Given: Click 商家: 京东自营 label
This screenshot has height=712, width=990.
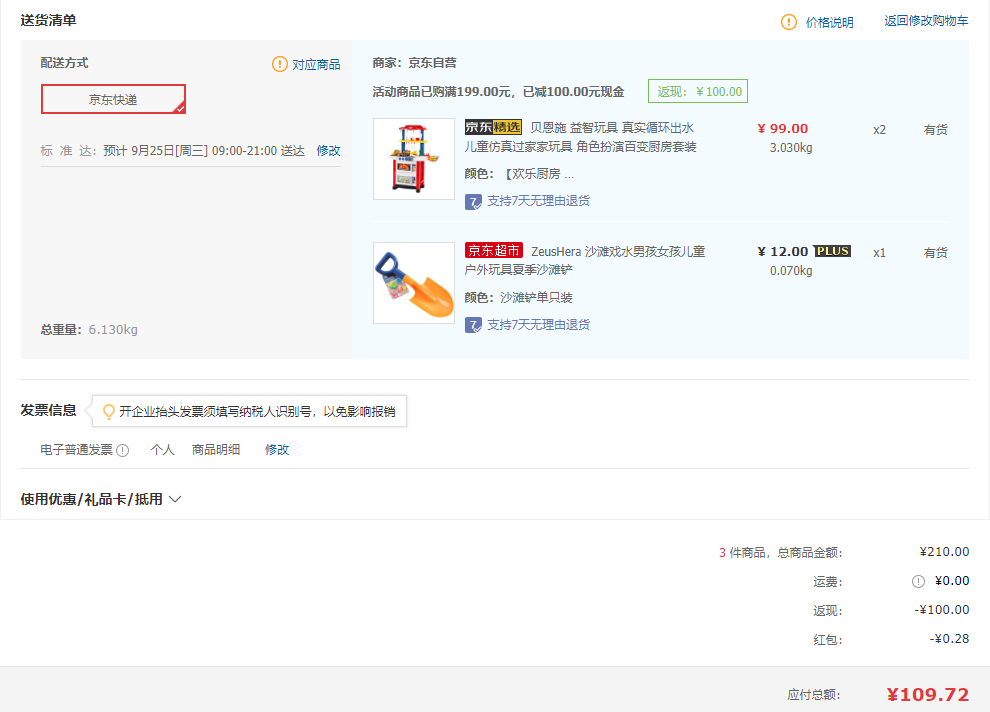Looking at the screenshot, I should 414,63.
